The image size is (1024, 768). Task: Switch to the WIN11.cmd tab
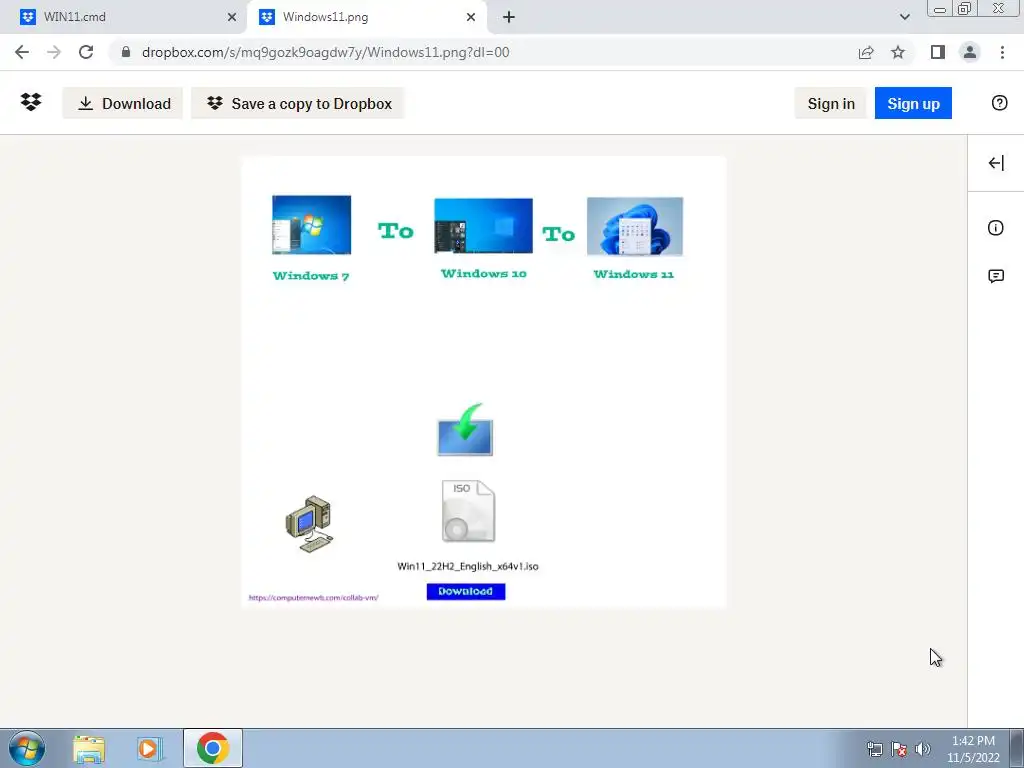[x=123, y=17]
